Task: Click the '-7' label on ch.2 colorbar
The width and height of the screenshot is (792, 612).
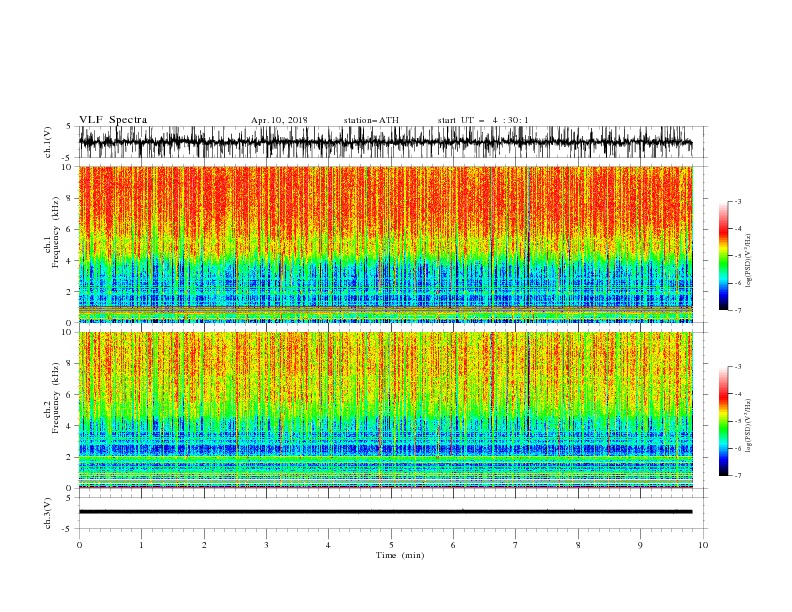Action: pyautogui.click(x=737, y=476)
